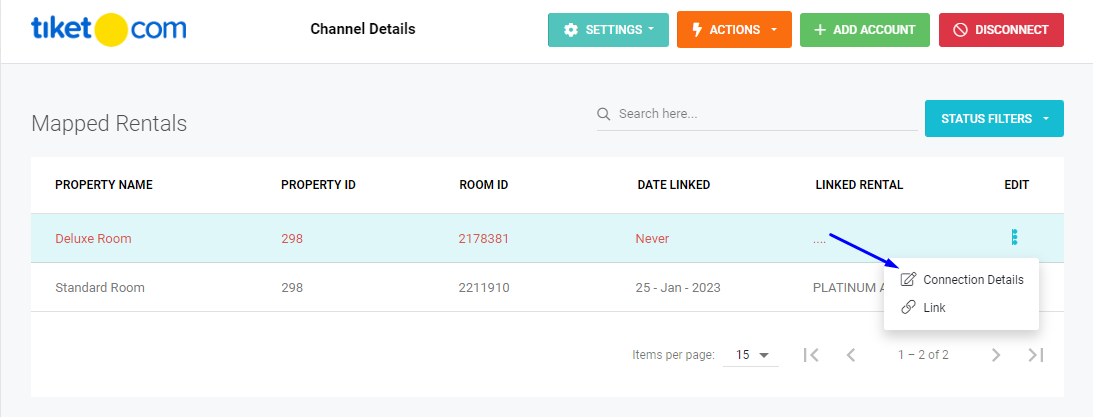Go to next page arrow
Viewport: 1093px width, 417px height.
[x=995, y=355]
